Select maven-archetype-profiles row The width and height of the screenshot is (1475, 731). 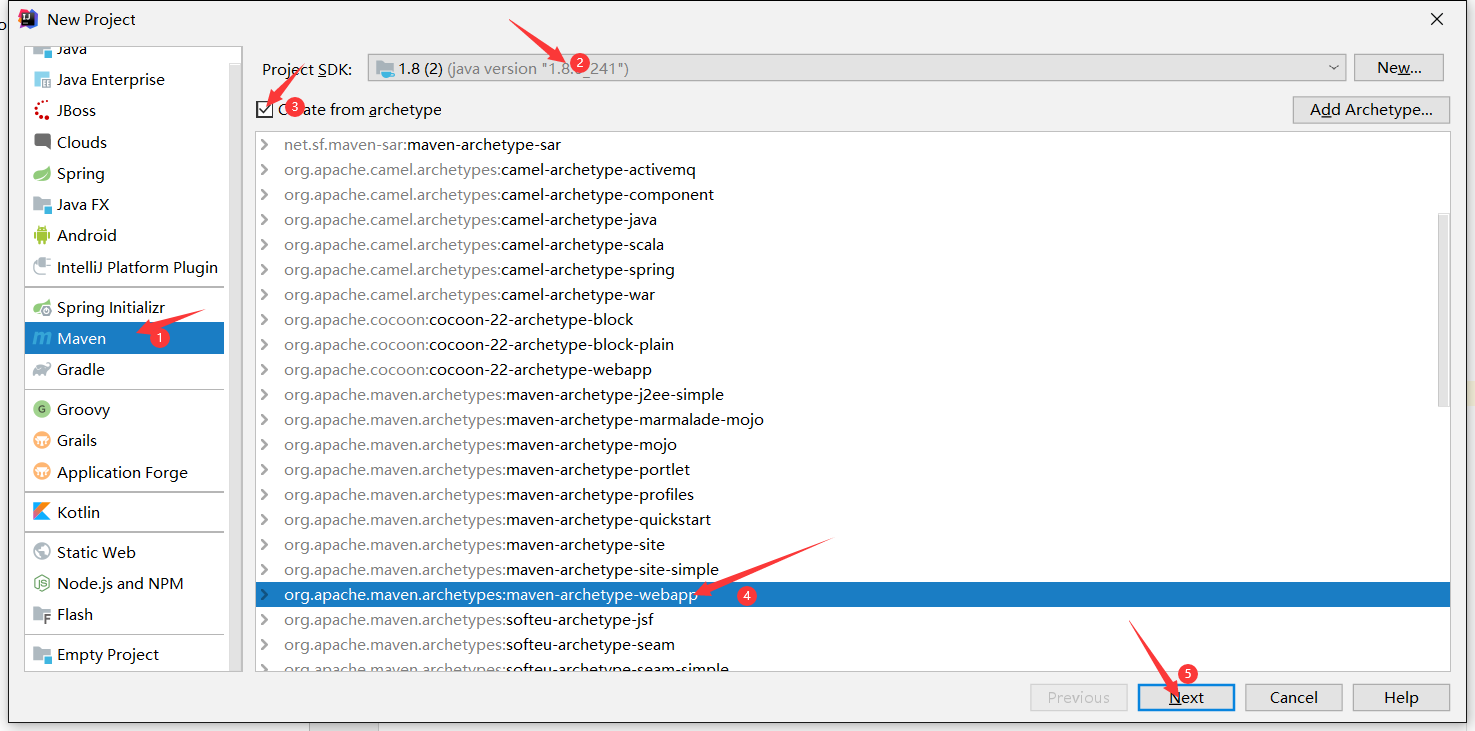[853, 495]
